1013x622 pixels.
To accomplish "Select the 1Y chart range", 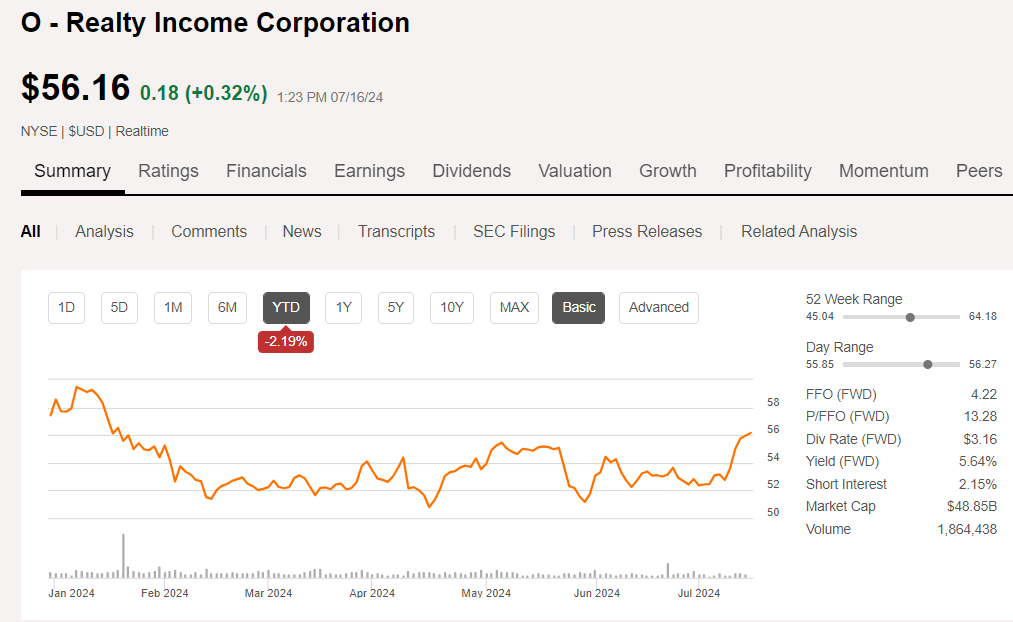I will (343, 308).
